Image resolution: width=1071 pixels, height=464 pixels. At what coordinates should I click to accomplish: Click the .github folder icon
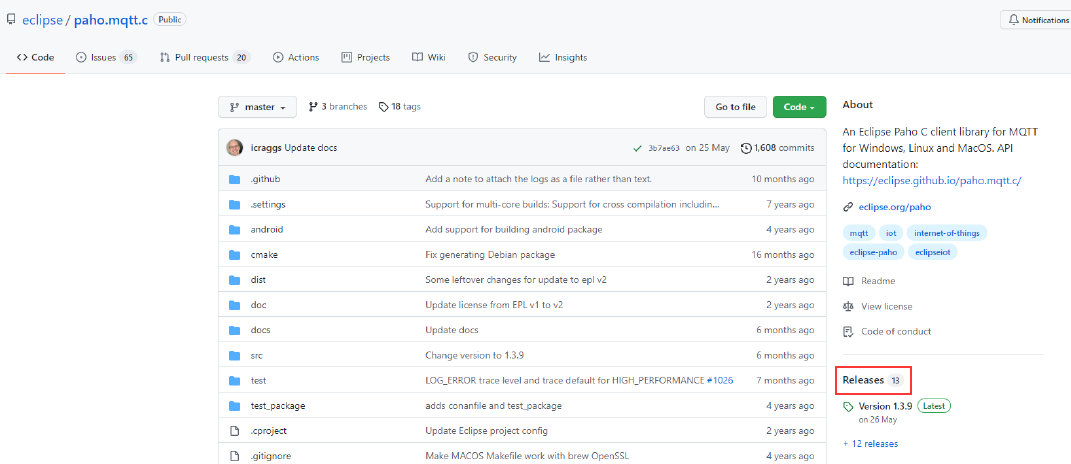click(x=235, y=179)
